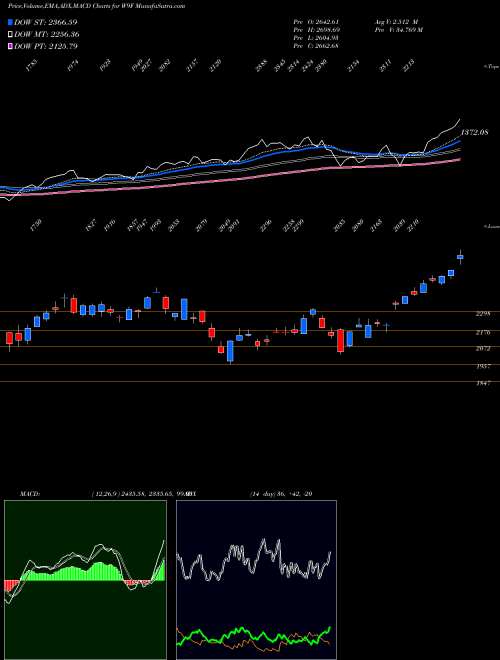Click the 2295 price level label

(x=483, y=314)
